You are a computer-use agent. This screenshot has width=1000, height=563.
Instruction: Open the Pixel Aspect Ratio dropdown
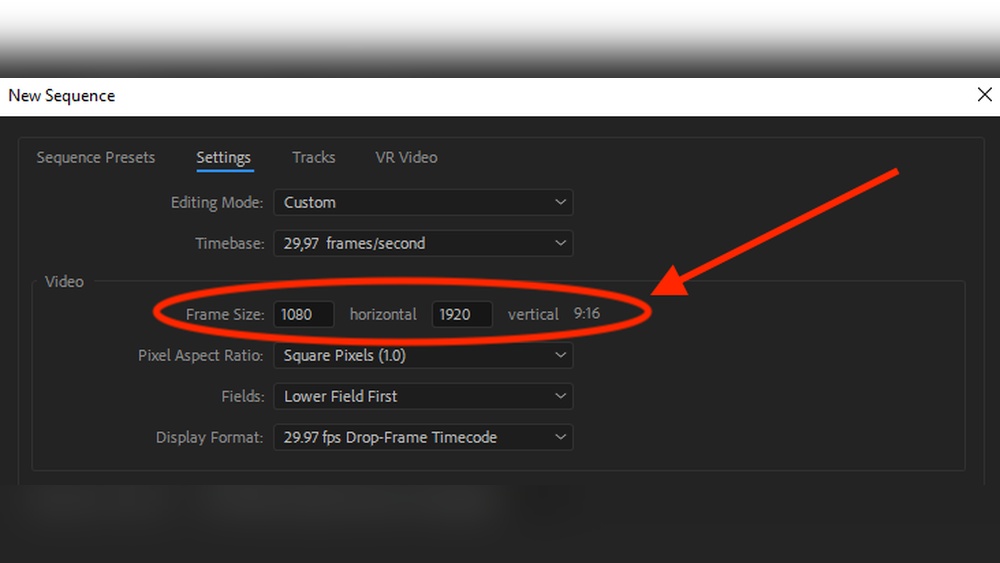(x=423, y=355)
